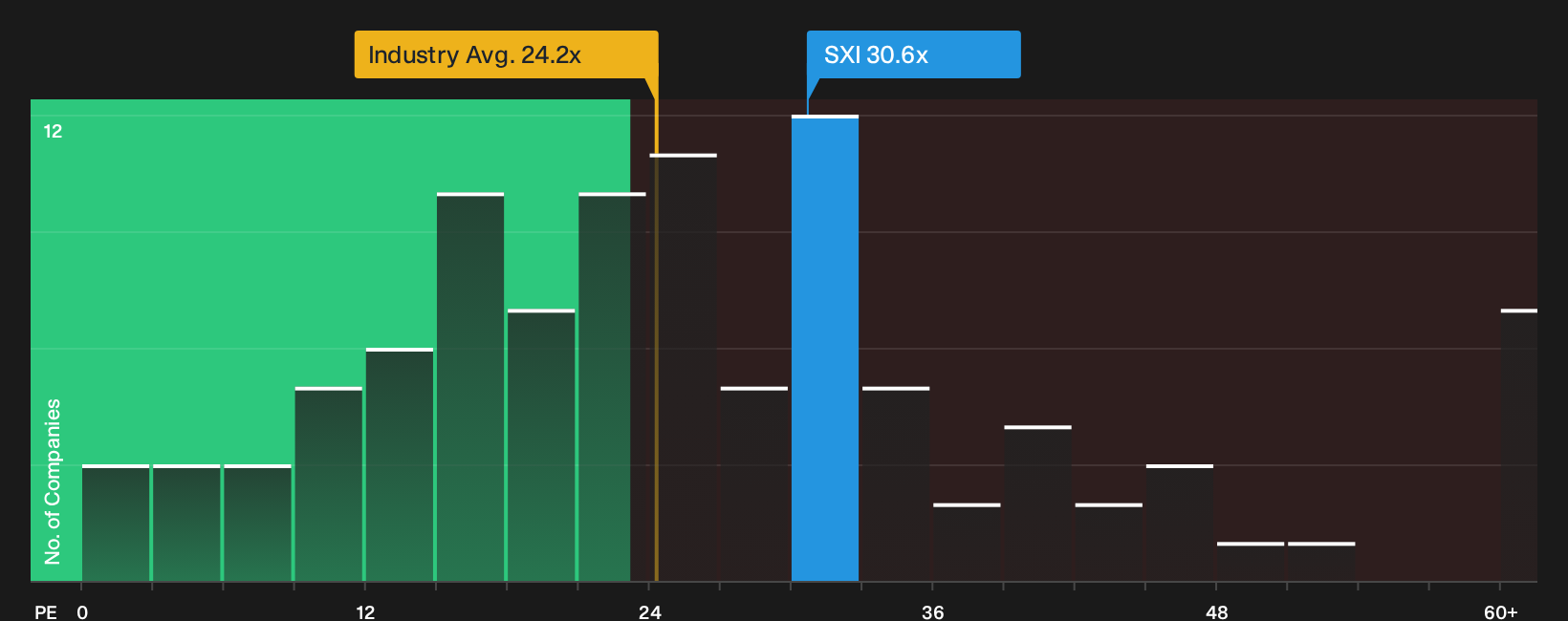Viewport: 1568px width, 621px height.
Task: Select the green bar ending at PE 24
Action: click(612, 387)
